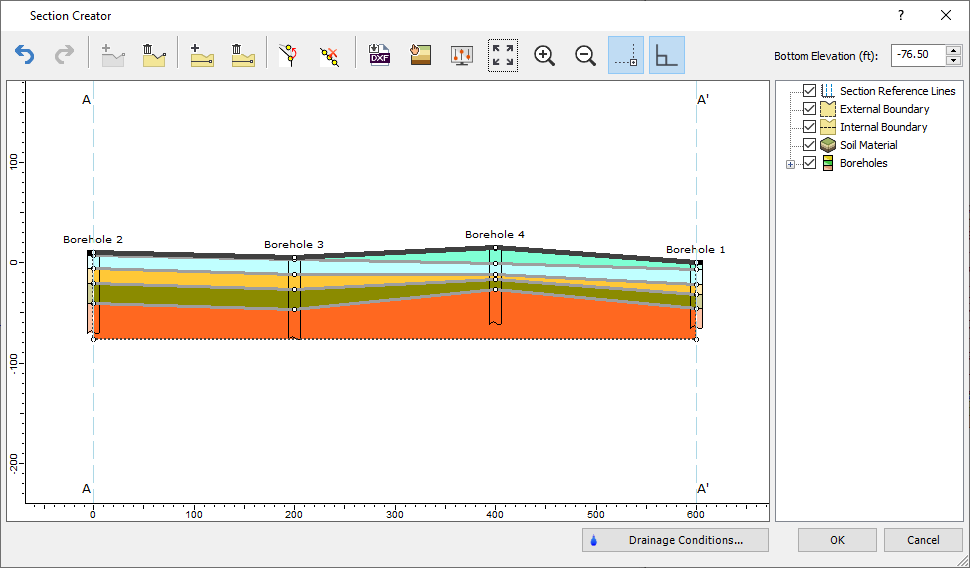Viewport: 970px width, 568px height.
Task: Toggle the right-angle ortho snap icon
Action: pos(667,55)
